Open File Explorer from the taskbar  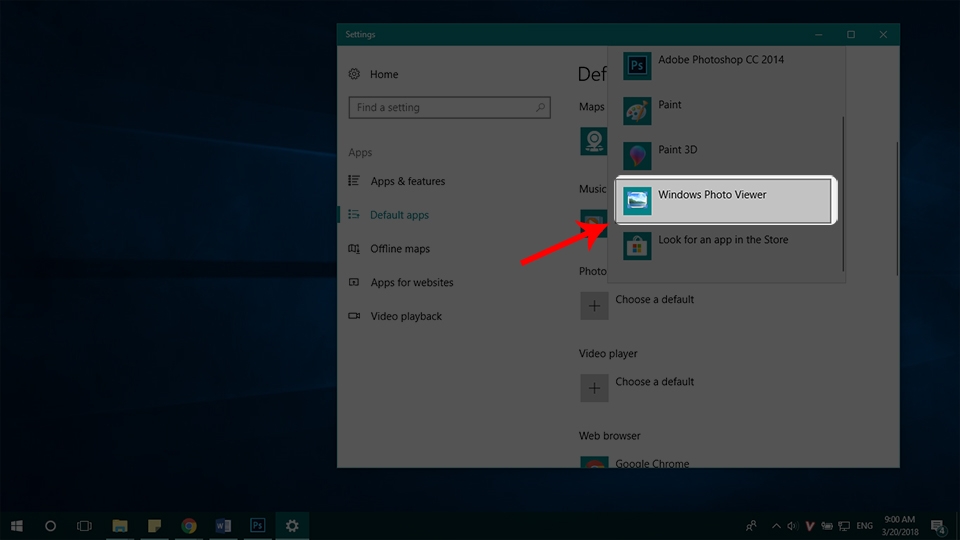(x=119, y=525)
